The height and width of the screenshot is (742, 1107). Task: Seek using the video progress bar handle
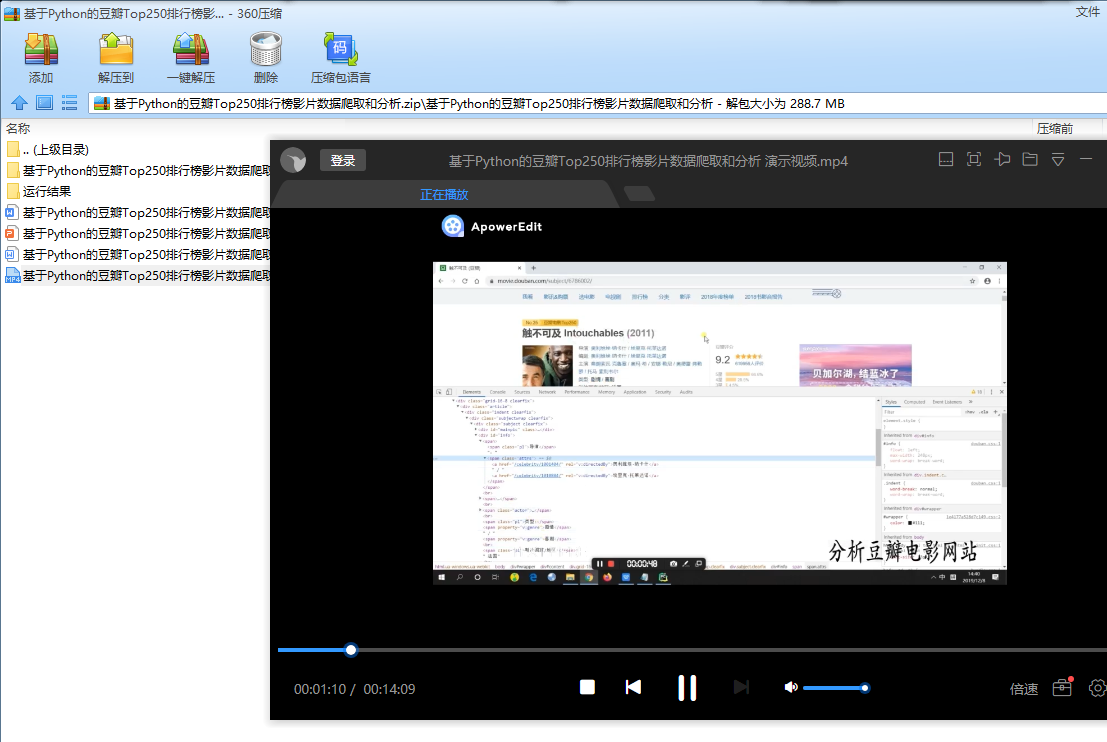point(351,650)
